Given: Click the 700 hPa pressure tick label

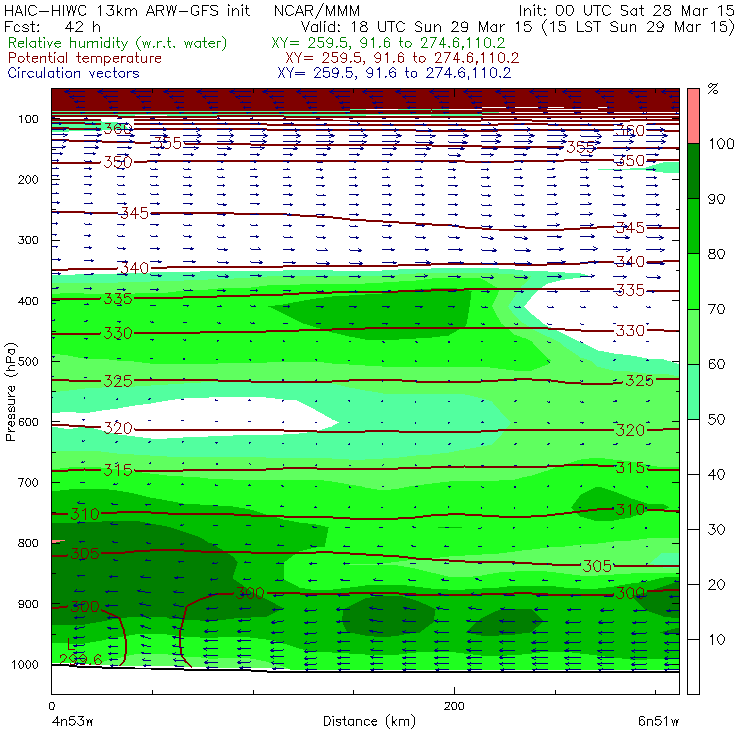Looking at the screenshot, I should (x=28, y=482).
